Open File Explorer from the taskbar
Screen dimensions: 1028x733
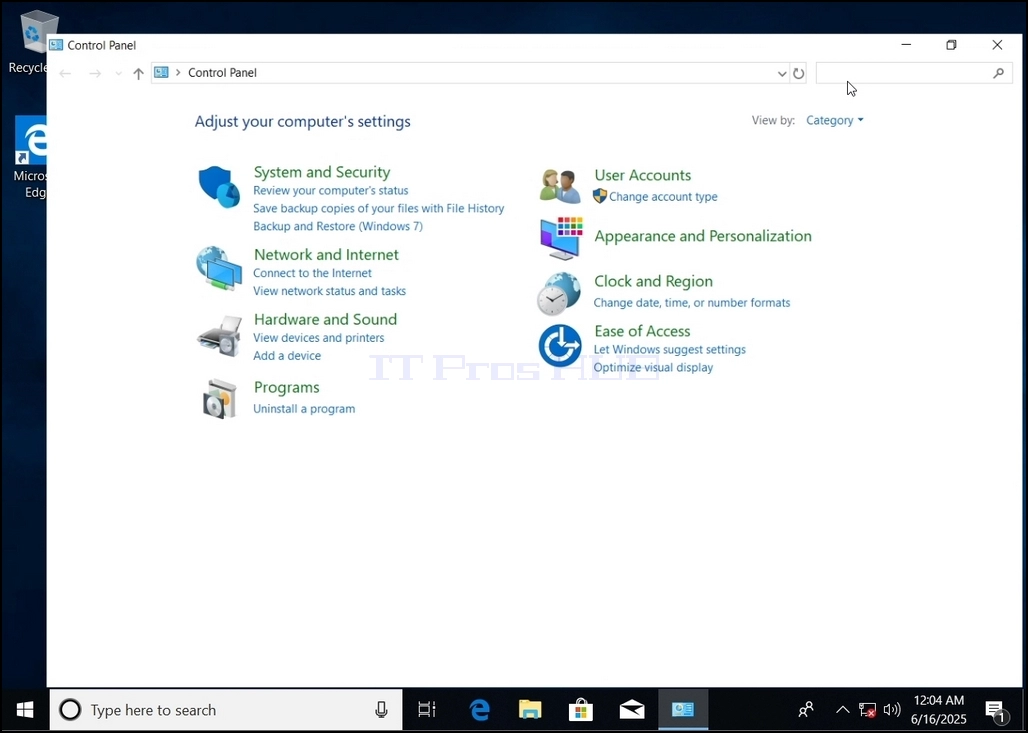(x=530, y=709)
